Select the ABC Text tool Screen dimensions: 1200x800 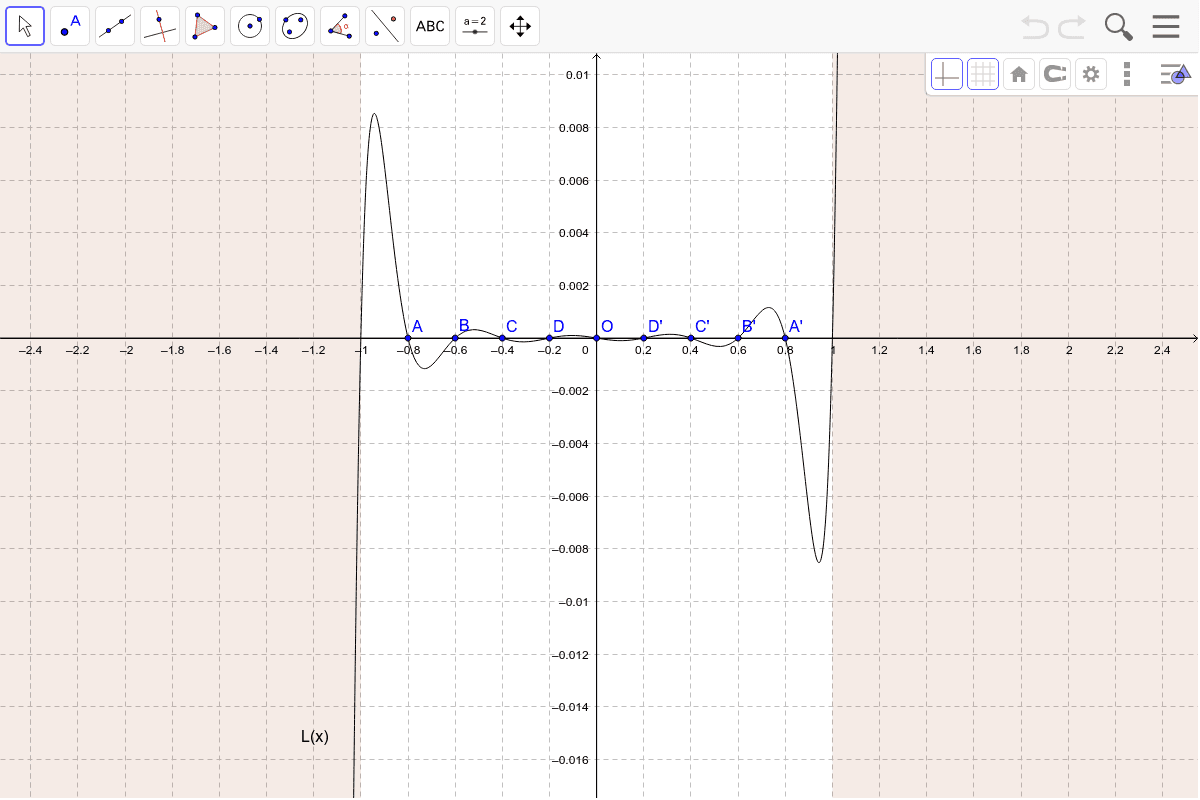coord(430,26)
